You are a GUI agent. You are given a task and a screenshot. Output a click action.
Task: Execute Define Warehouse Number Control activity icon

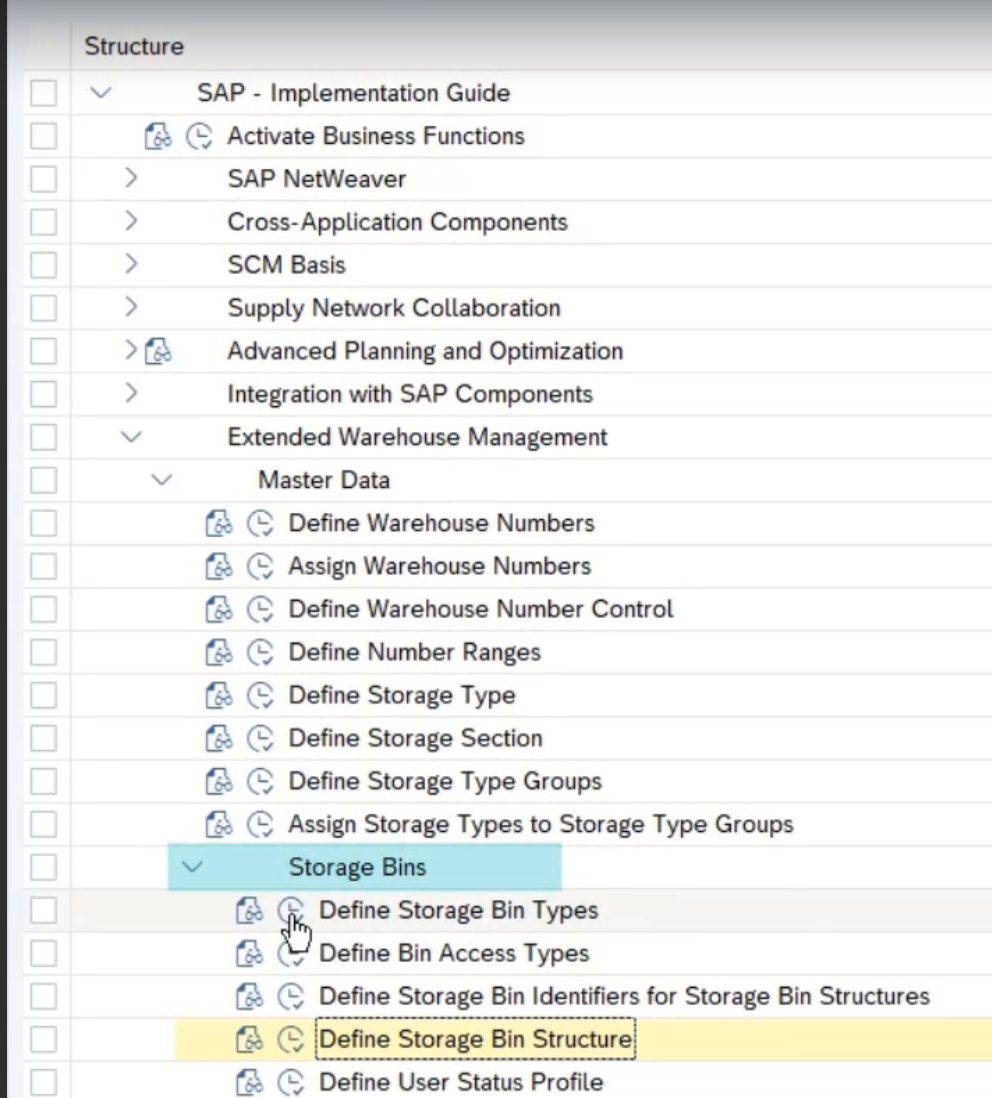[260, 609]
